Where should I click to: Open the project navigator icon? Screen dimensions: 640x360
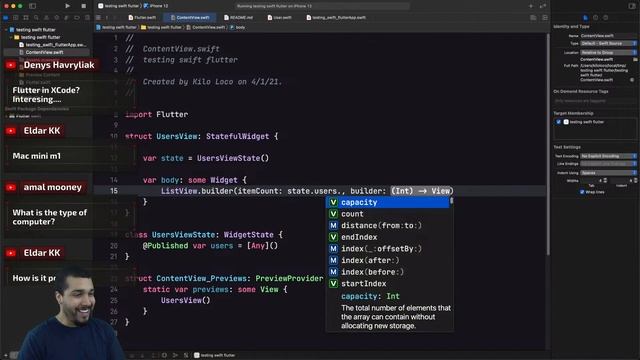click(6, 18)
